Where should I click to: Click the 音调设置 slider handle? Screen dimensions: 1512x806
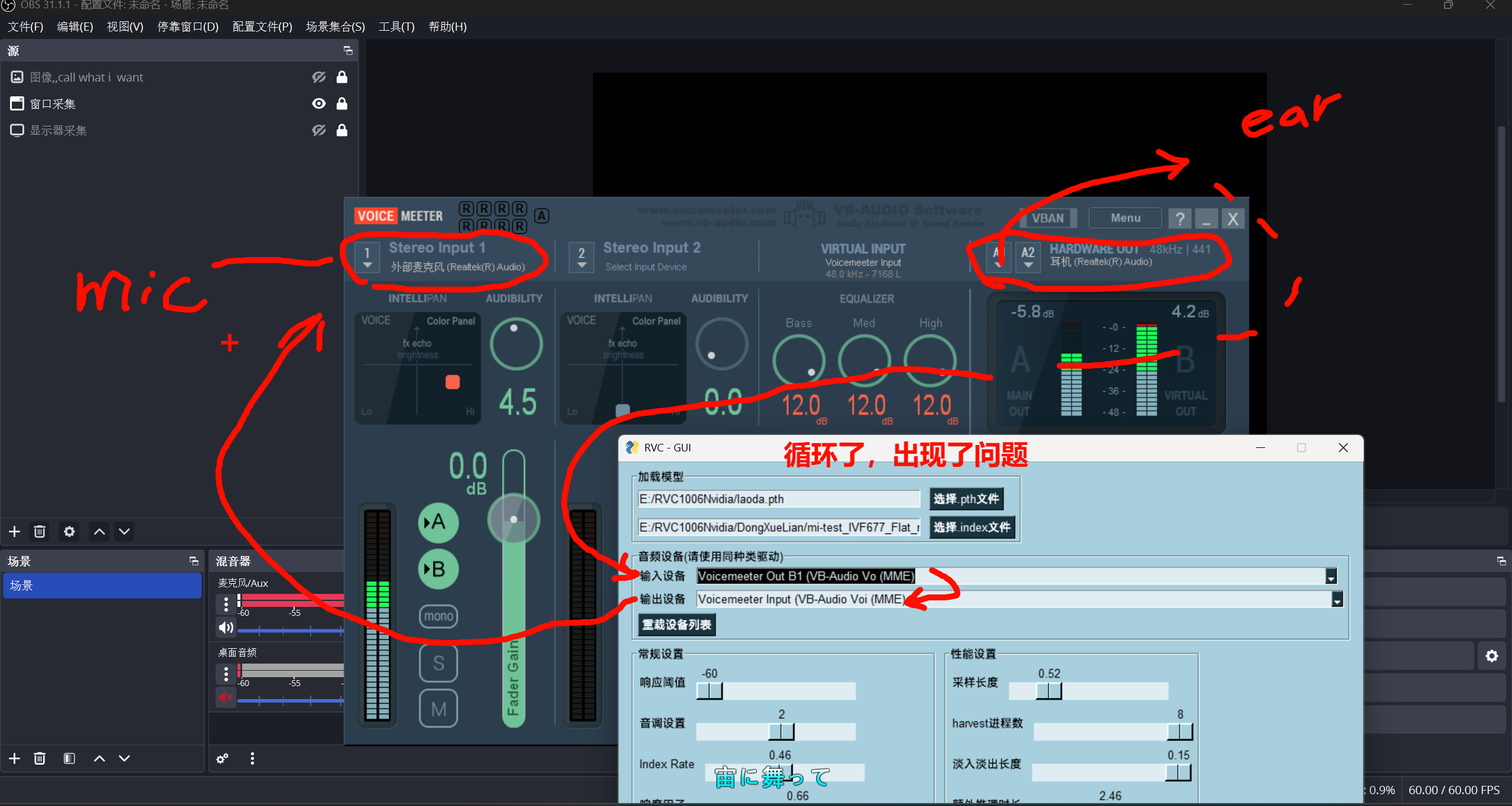[781, 732]
